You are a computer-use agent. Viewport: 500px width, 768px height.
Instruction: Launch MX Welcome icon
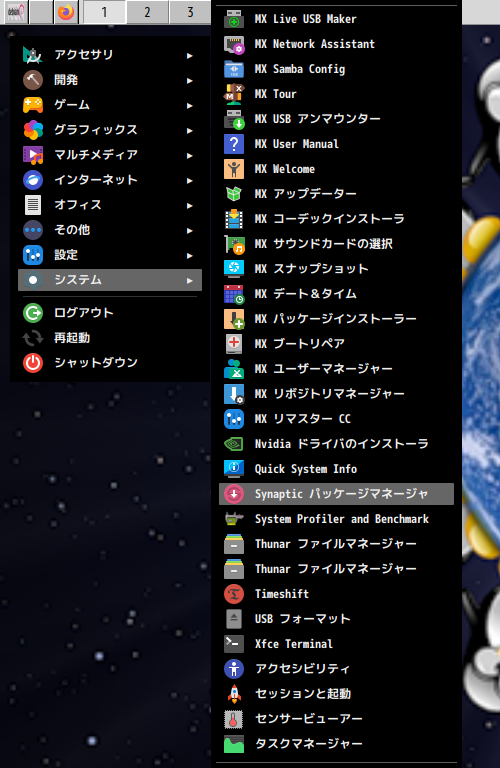(234, 169)
